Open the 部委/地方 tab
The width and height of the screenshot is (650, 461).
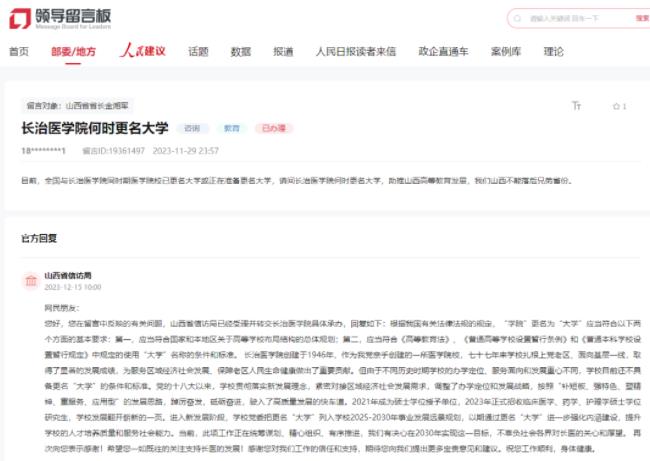pos(73,51)
